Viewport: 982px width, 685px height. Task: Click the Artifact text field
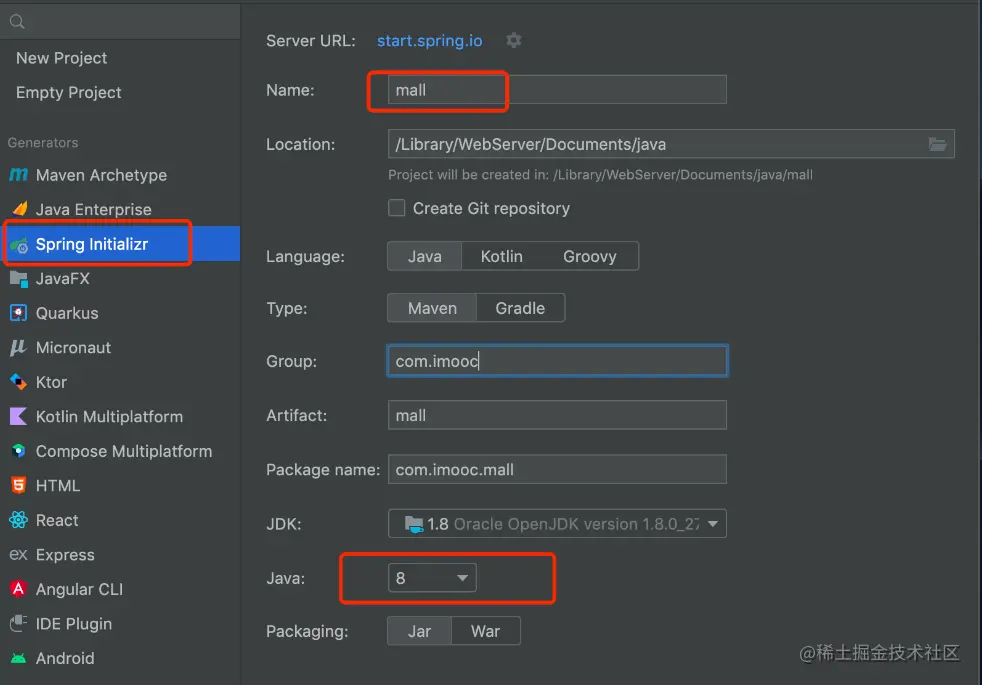coord(557,415)
